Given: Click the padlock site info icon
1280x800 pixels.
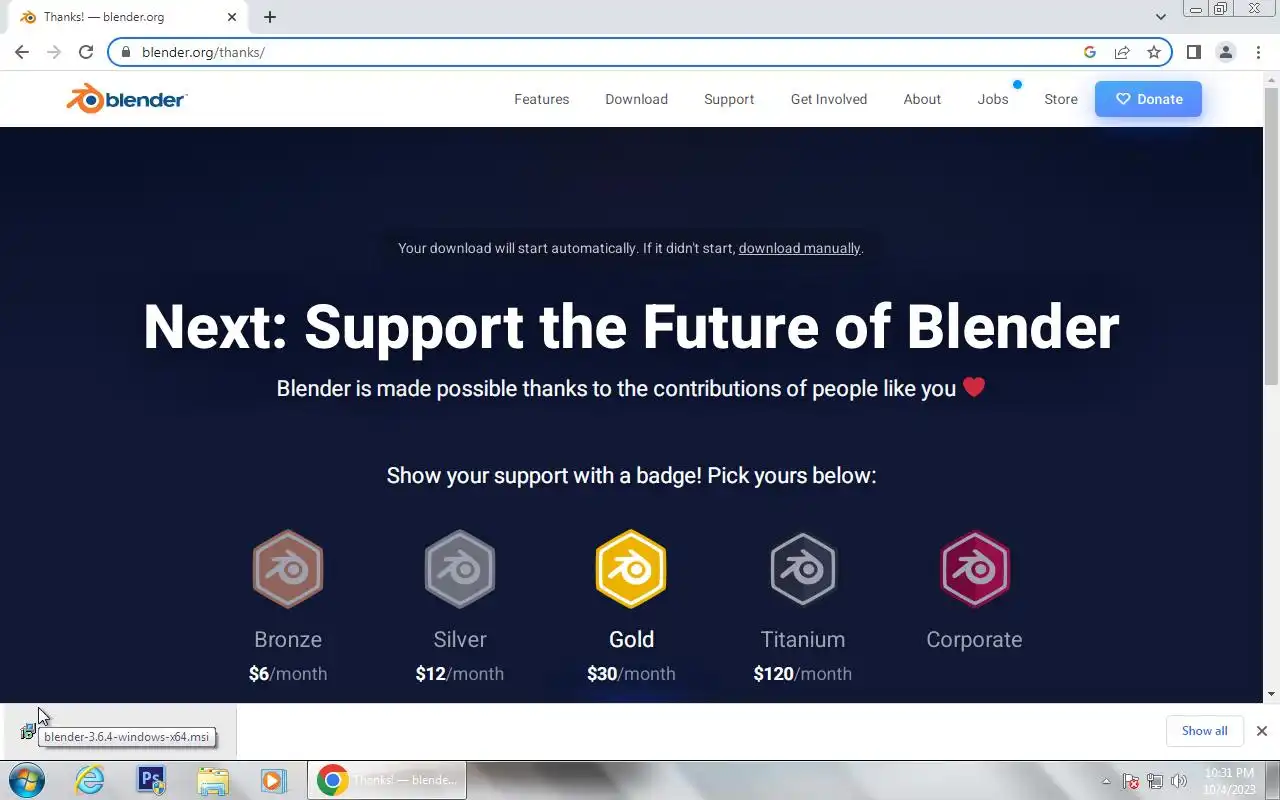Looking at the screenshot, I should [x=126, y=52].
